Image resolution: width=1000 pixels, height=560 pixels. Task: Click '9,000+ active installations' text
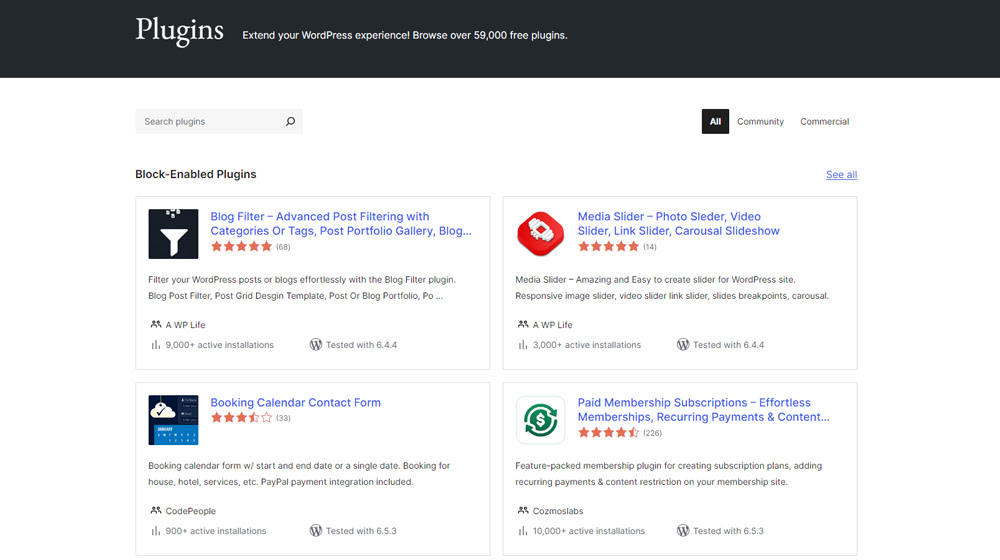[x=219, y=345]
